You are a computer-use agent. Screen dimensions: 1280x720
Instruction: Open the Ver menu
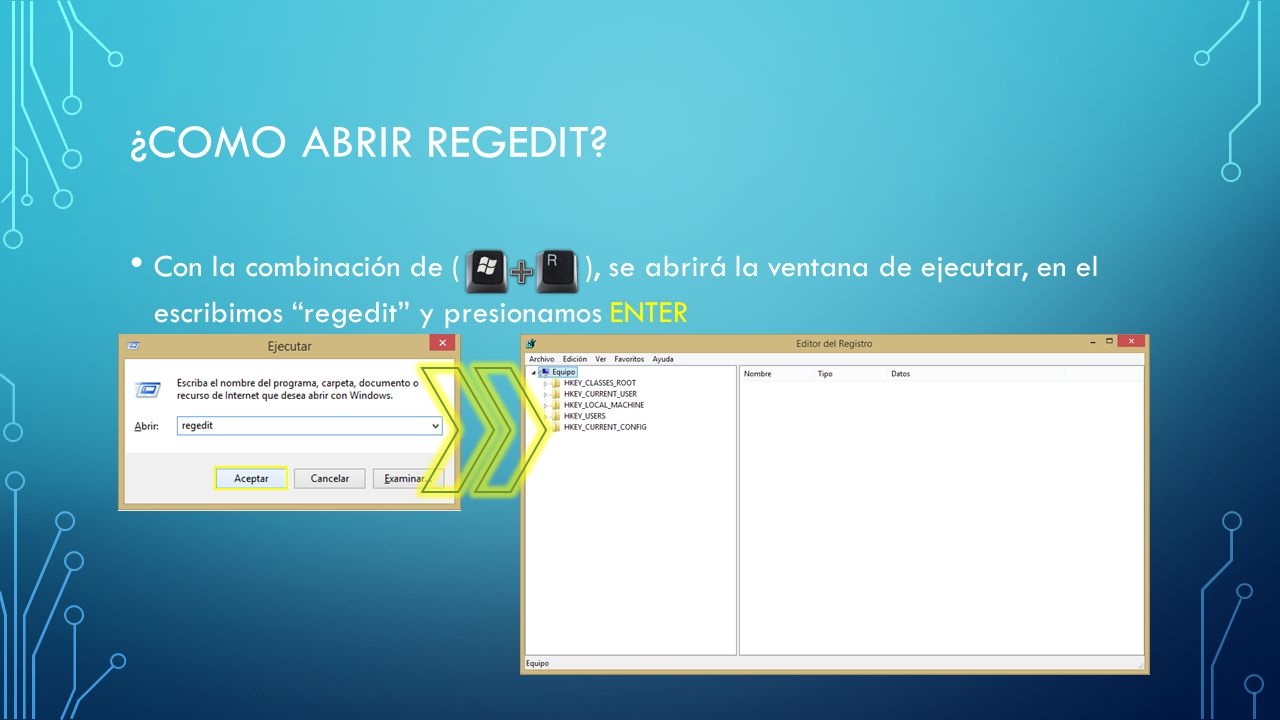[x=601, y=359]
